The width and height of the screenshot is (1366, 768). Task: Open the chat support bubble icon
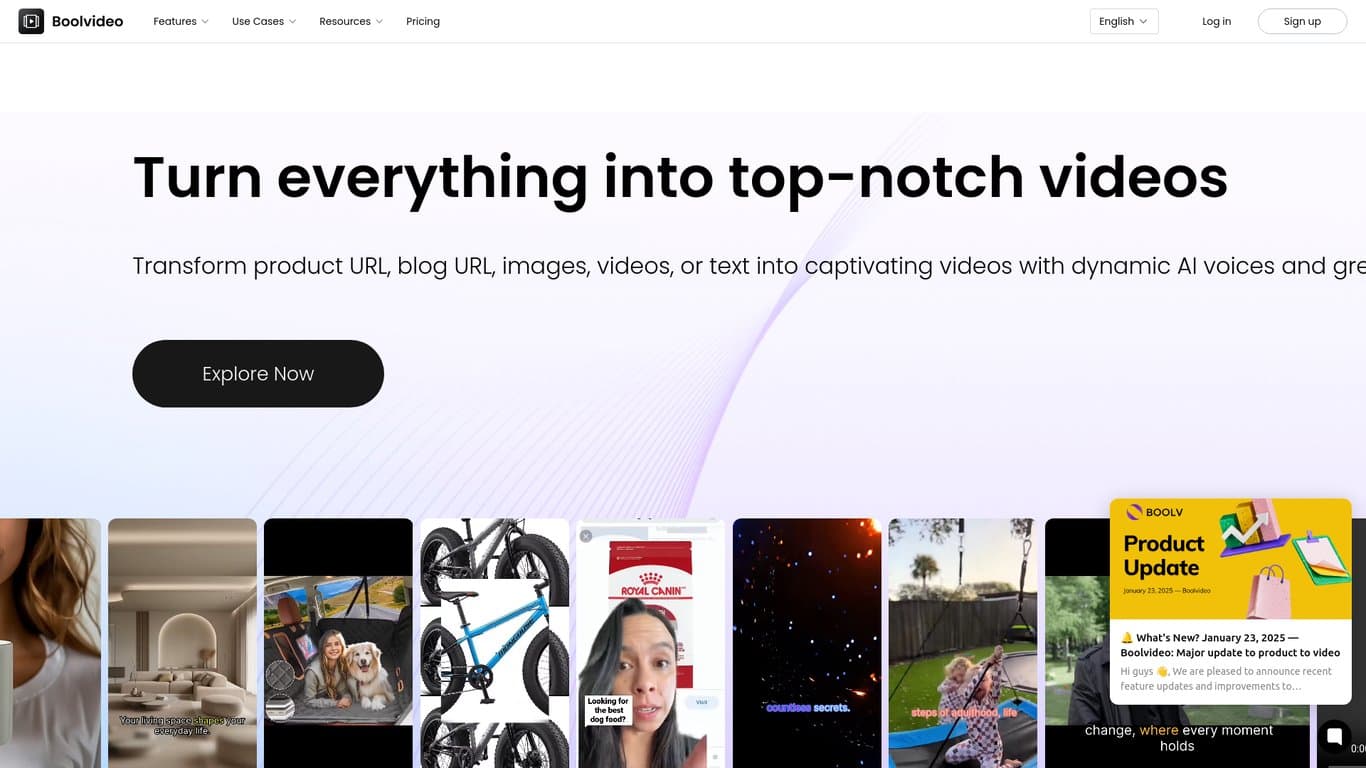click(x=1334, y=737)
